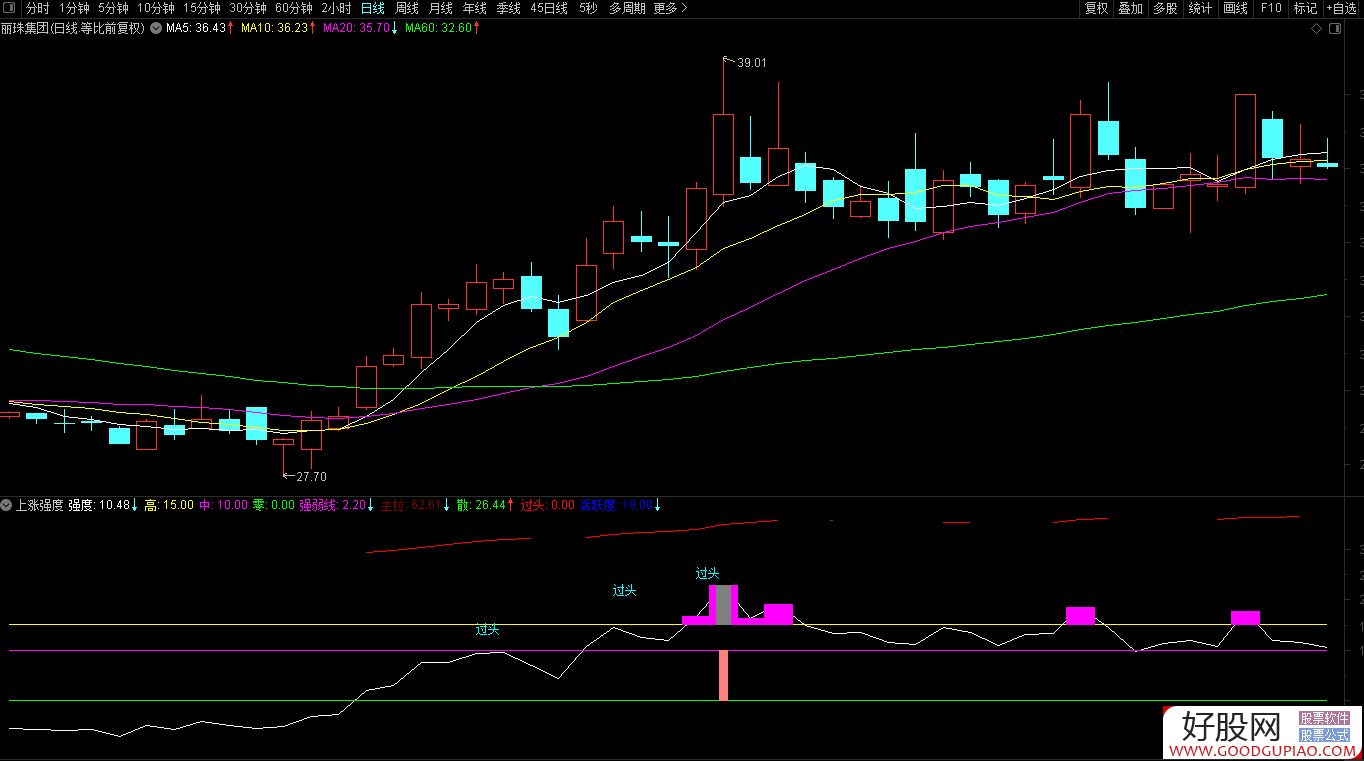Click the 中: 10.00 value label
The width and height of the screenshot is (1364, 761).
[223, 505]
